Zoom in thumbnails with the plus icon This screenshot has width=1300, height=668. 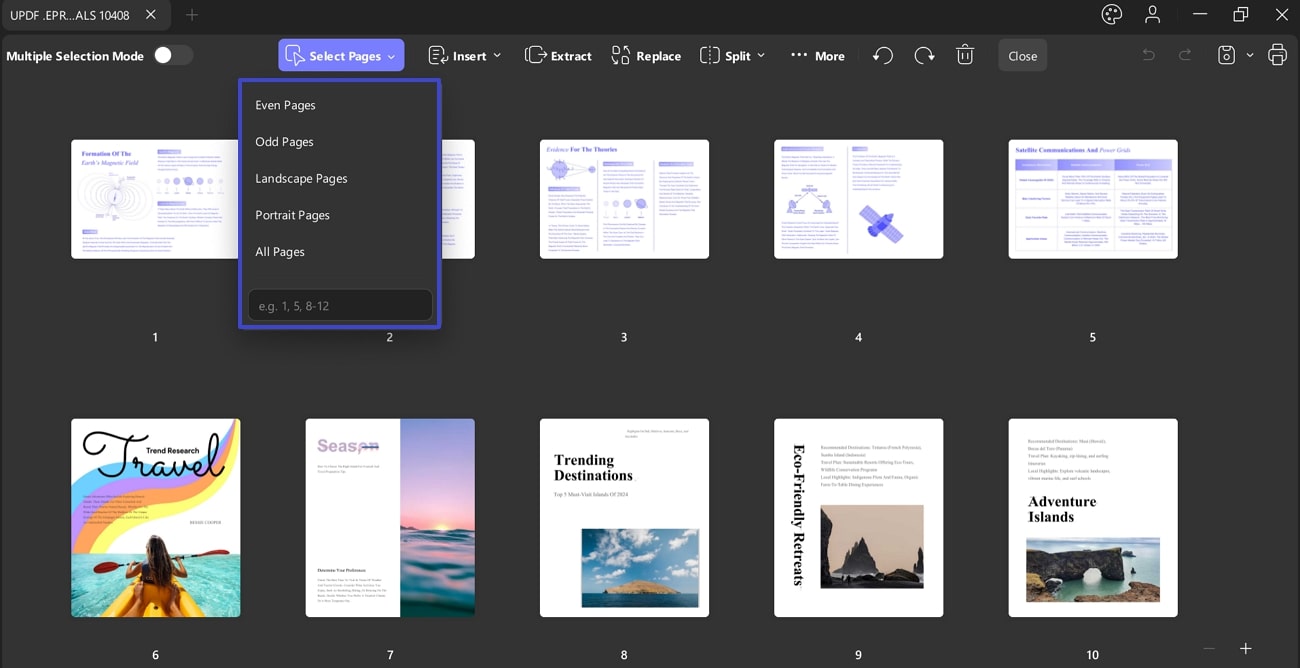(1245, 649)
